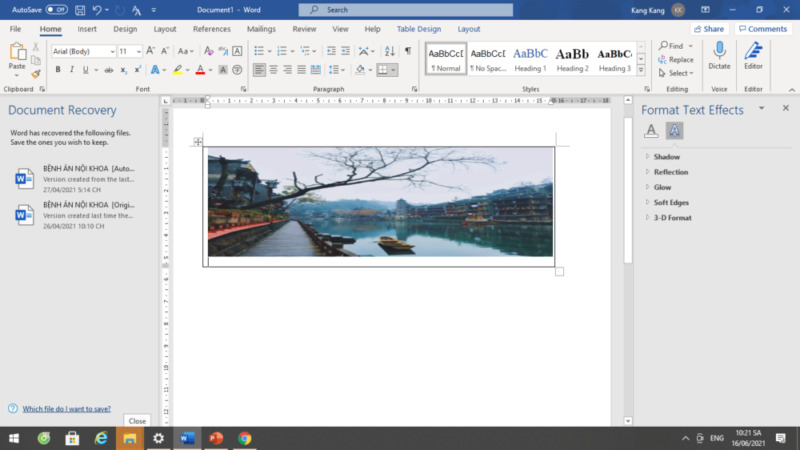
Task: Open the Editor pane icon
Action: 753,51
